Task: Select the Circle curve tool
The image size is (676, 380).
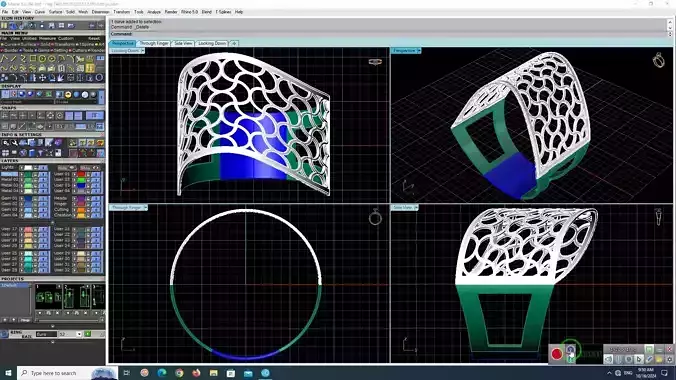Action: click(42, 58)
